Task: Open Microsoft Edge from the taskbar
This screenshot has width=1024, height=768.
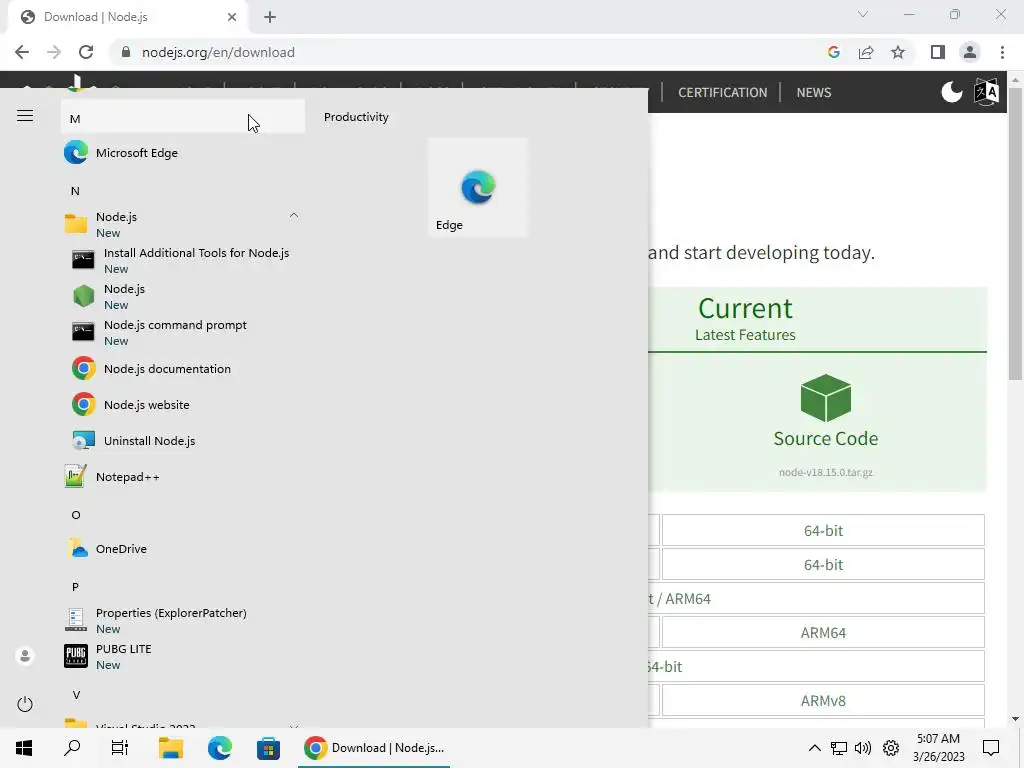Action: coord(219,747)
